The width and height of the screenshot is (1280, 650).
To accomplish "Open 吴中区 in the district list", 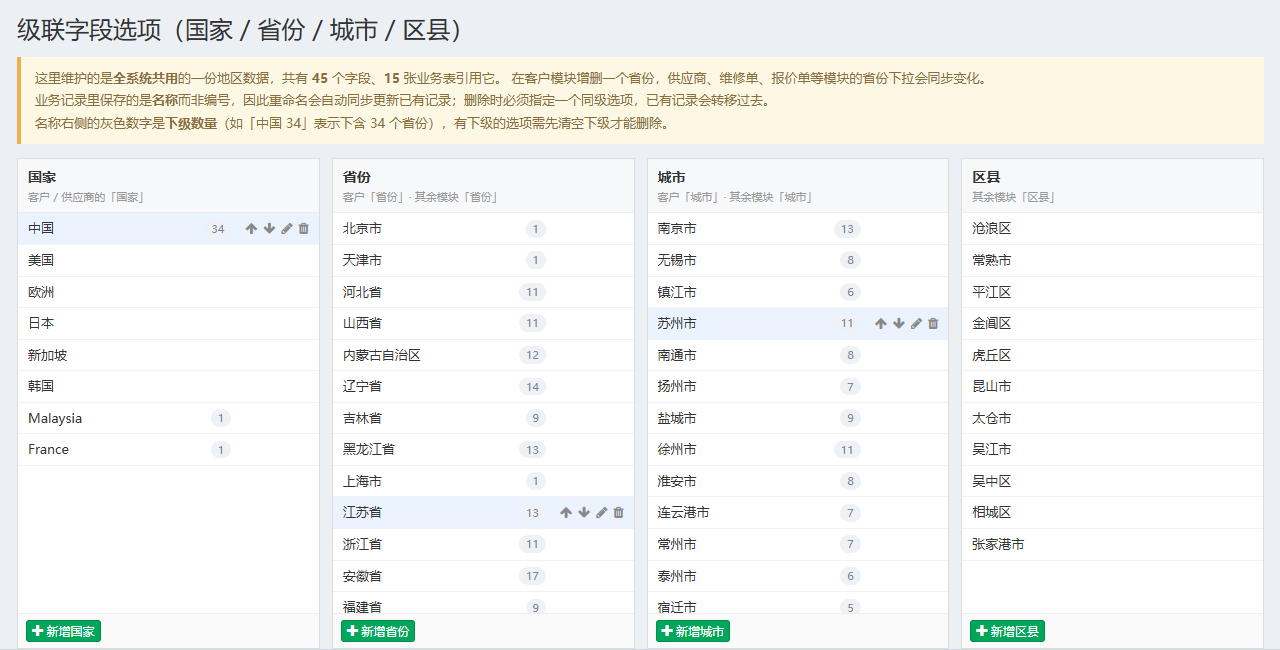I will [1112, 481].
